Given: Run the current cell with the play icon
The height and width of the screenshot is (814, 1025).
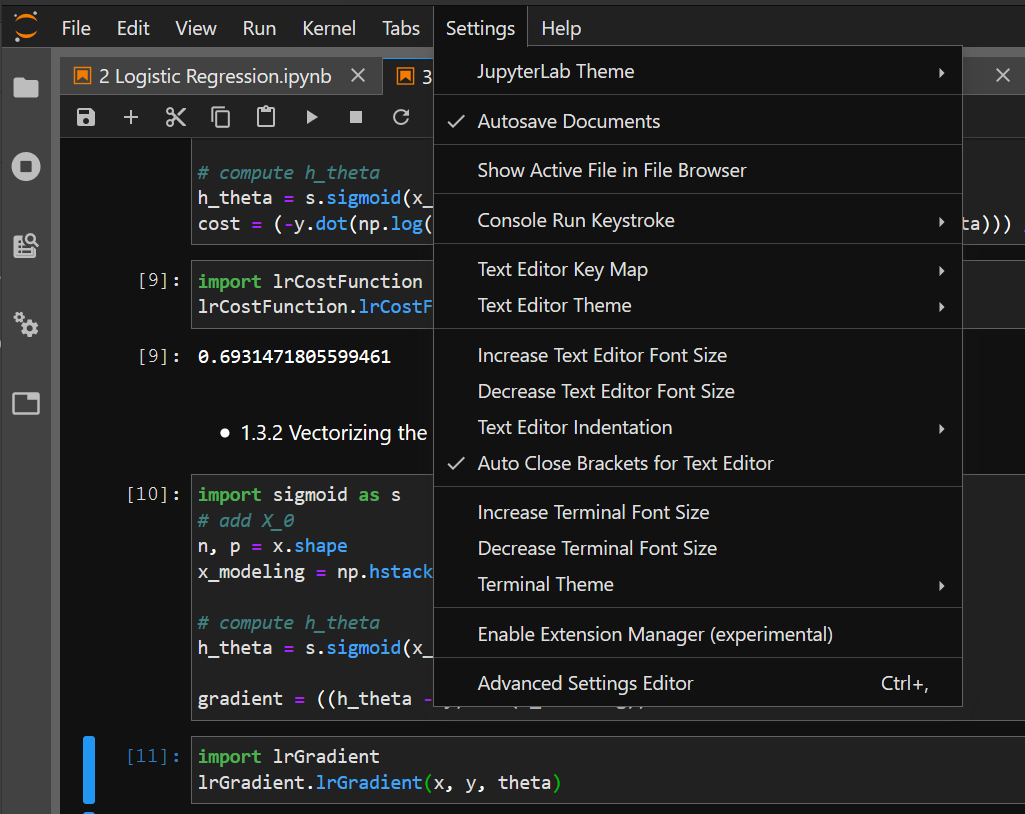Looking at the screenshot, I should [312, 117].
